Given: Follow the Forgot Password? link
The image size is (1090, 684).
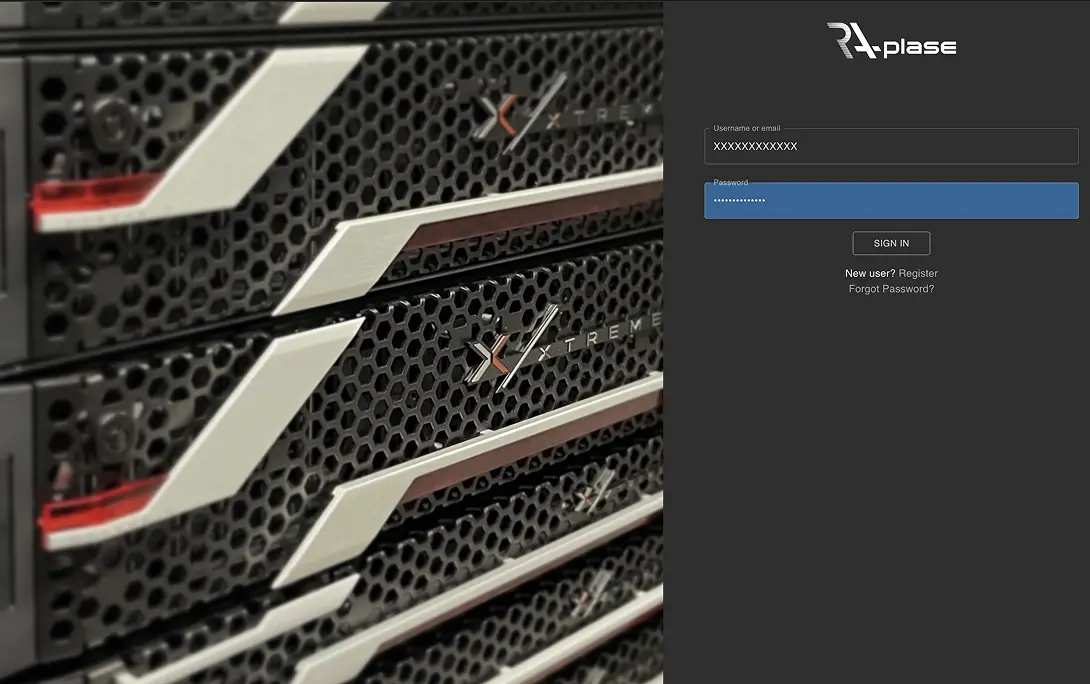Looking at the screenshot, I should pos(891,289).
